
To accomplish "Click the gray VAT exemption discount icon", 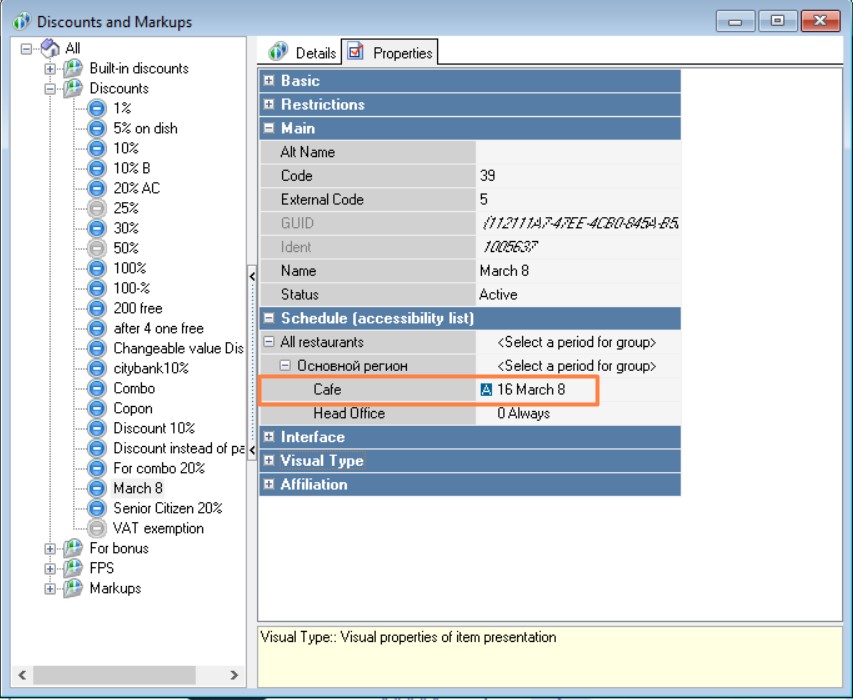I will point(96,528).
